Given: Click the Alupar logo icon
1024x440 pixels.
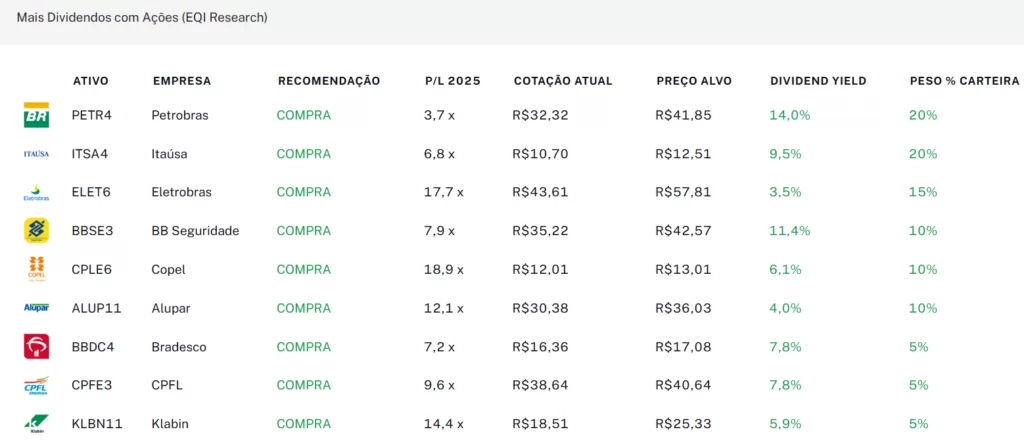Looking at the screenshot, I should coord(36,307).
